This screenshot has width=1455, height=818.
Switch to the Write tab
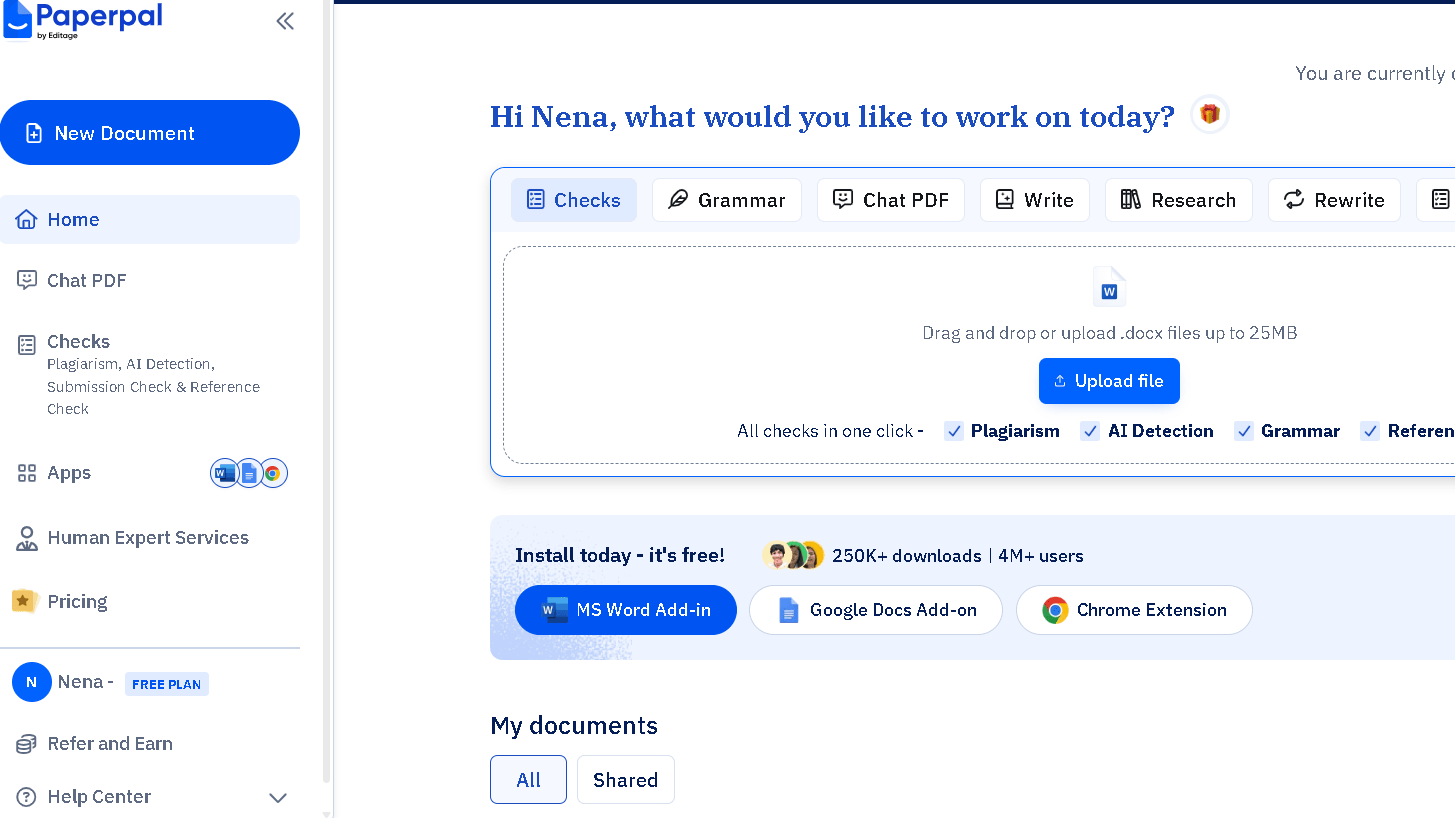point(1035,200)
